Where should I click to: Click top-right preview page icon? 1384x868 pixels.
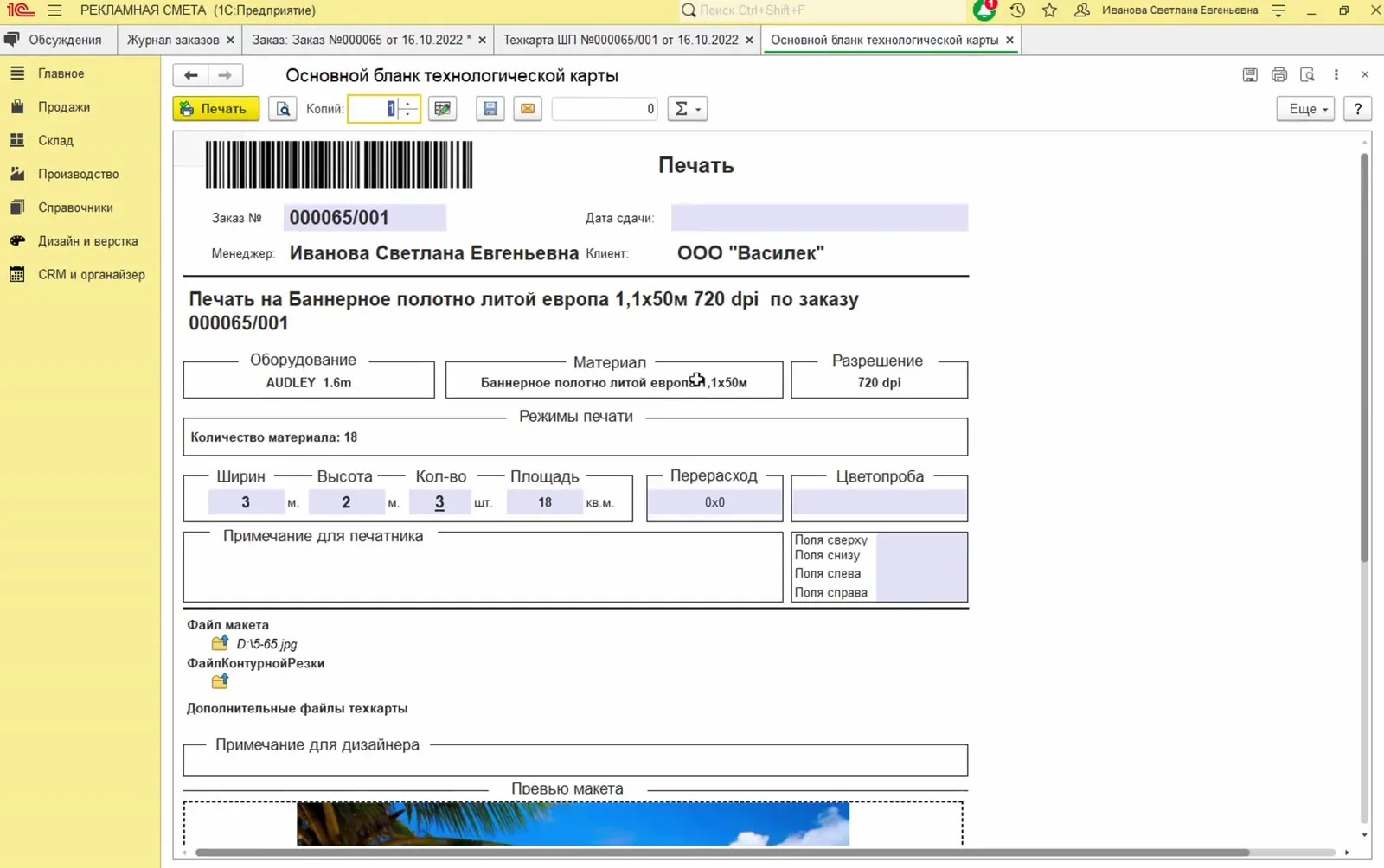[1308, 75]
